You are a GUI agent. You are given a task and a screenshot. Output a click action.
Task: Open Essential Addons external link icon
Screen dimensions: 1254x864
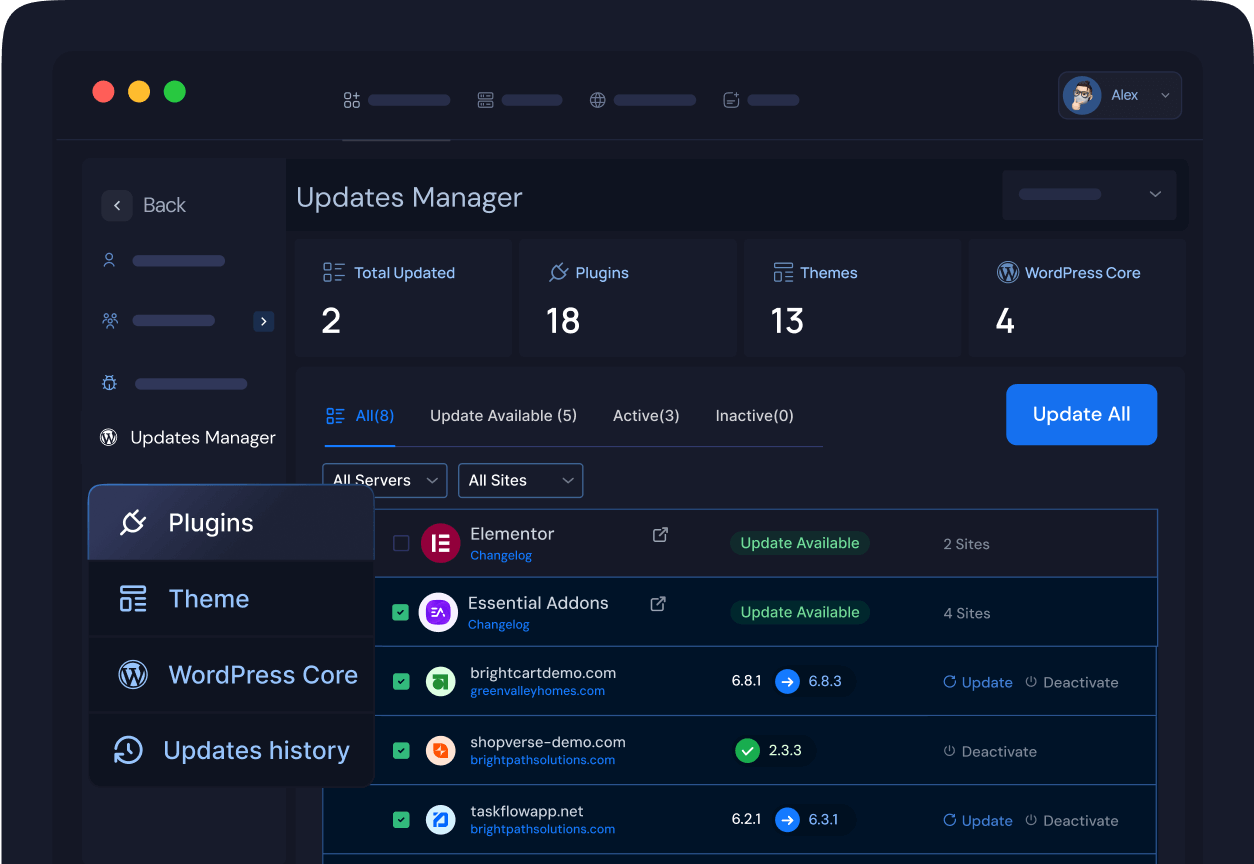(x=658, y=604)
